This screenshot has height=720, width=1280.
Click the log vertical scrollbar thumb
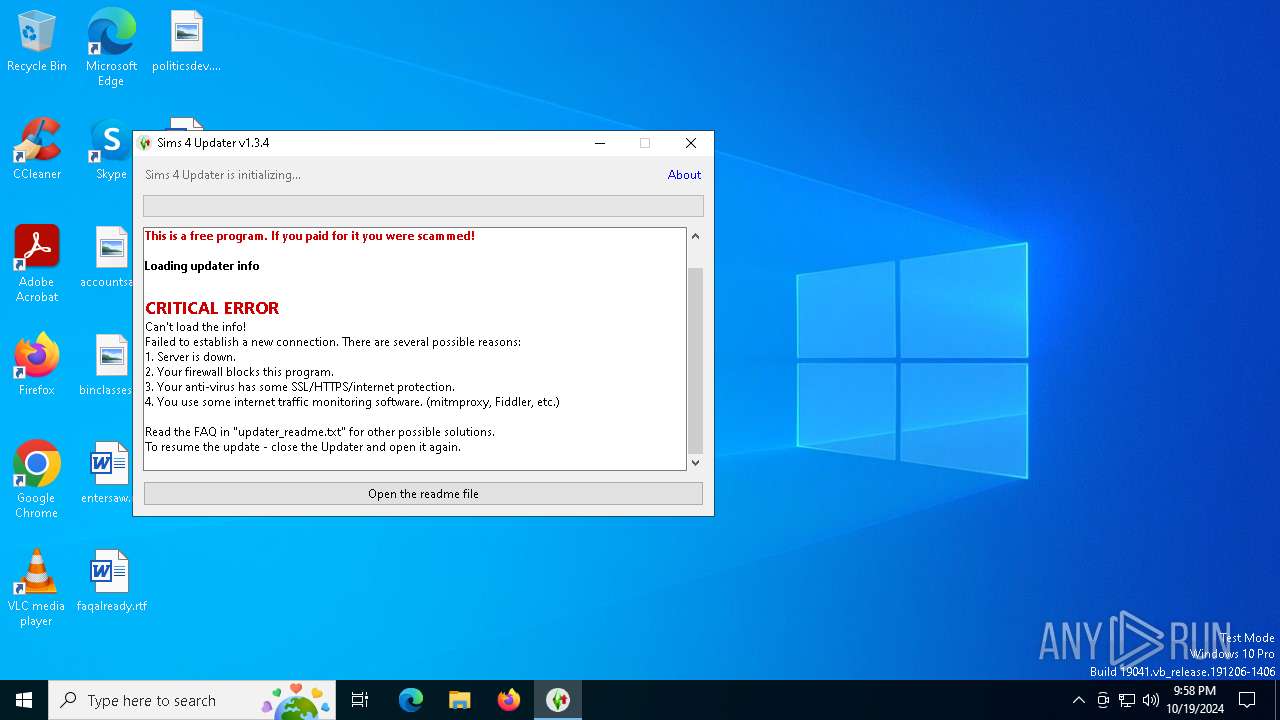coord(695,360)
